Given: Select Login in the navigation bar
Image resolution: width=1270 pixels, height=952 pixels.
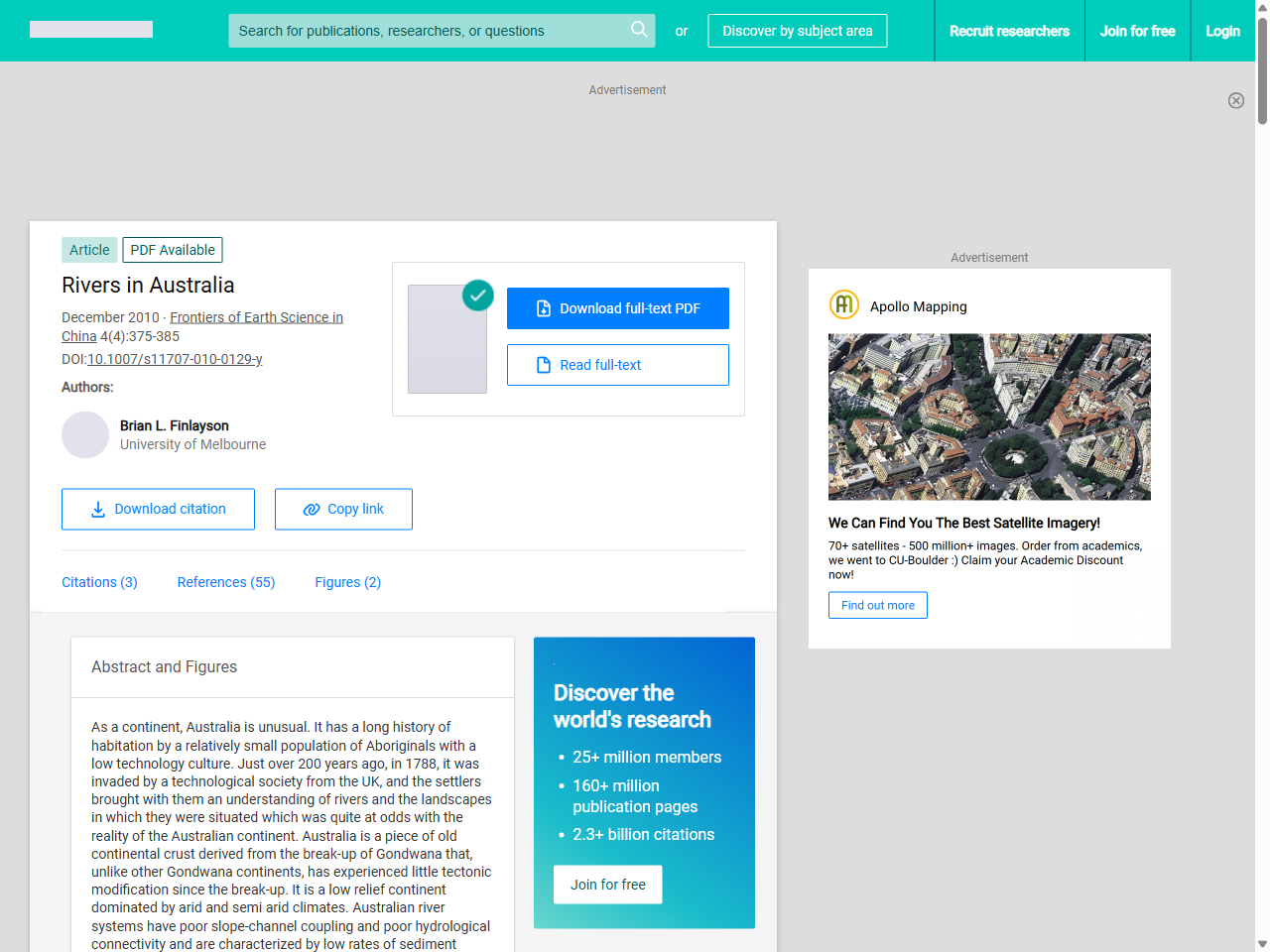Looking at the screenshot, I should [1222, 31].
